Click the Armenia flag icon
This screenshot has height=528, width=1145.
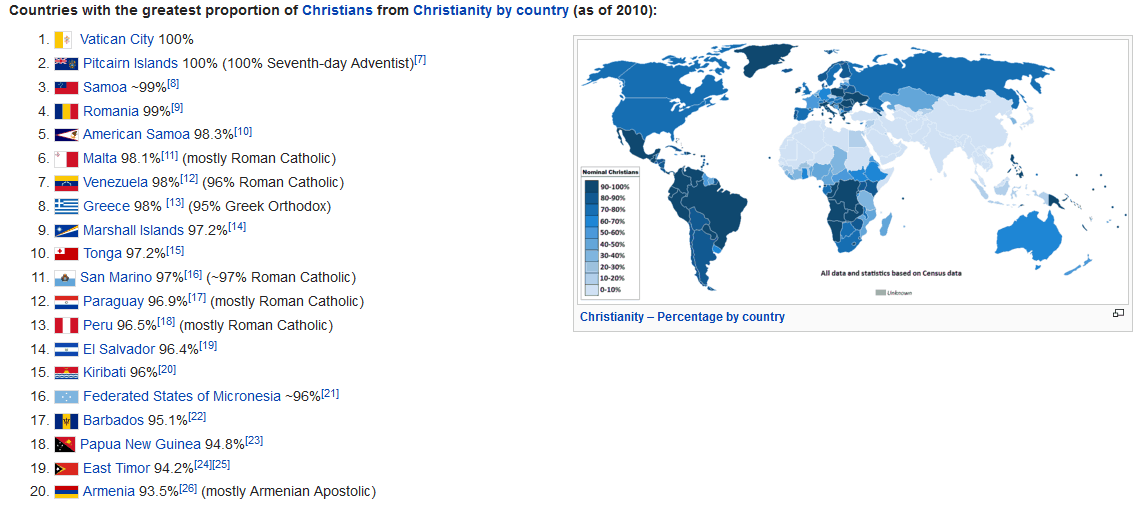tap(67, 492)
